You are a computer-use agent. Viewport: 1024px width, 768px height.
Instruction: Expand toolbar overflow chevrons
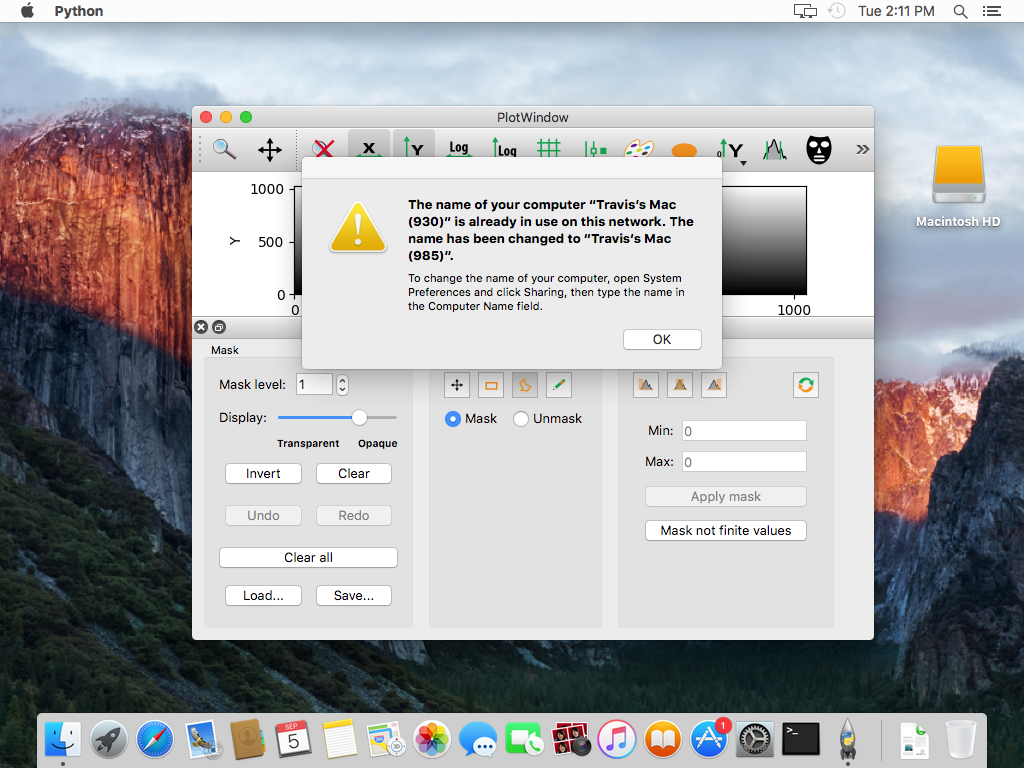863,150
